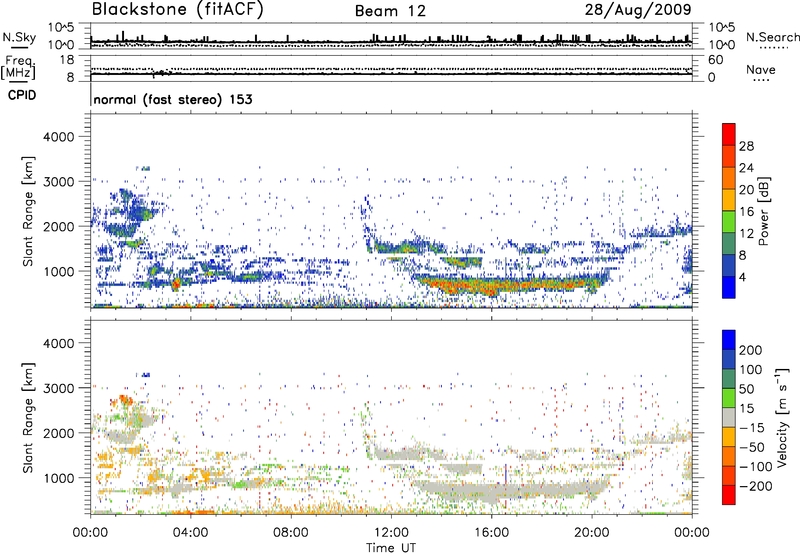Click the "18" frequency axis label
This screenshot has height=554, width=800.
(67, 60)
